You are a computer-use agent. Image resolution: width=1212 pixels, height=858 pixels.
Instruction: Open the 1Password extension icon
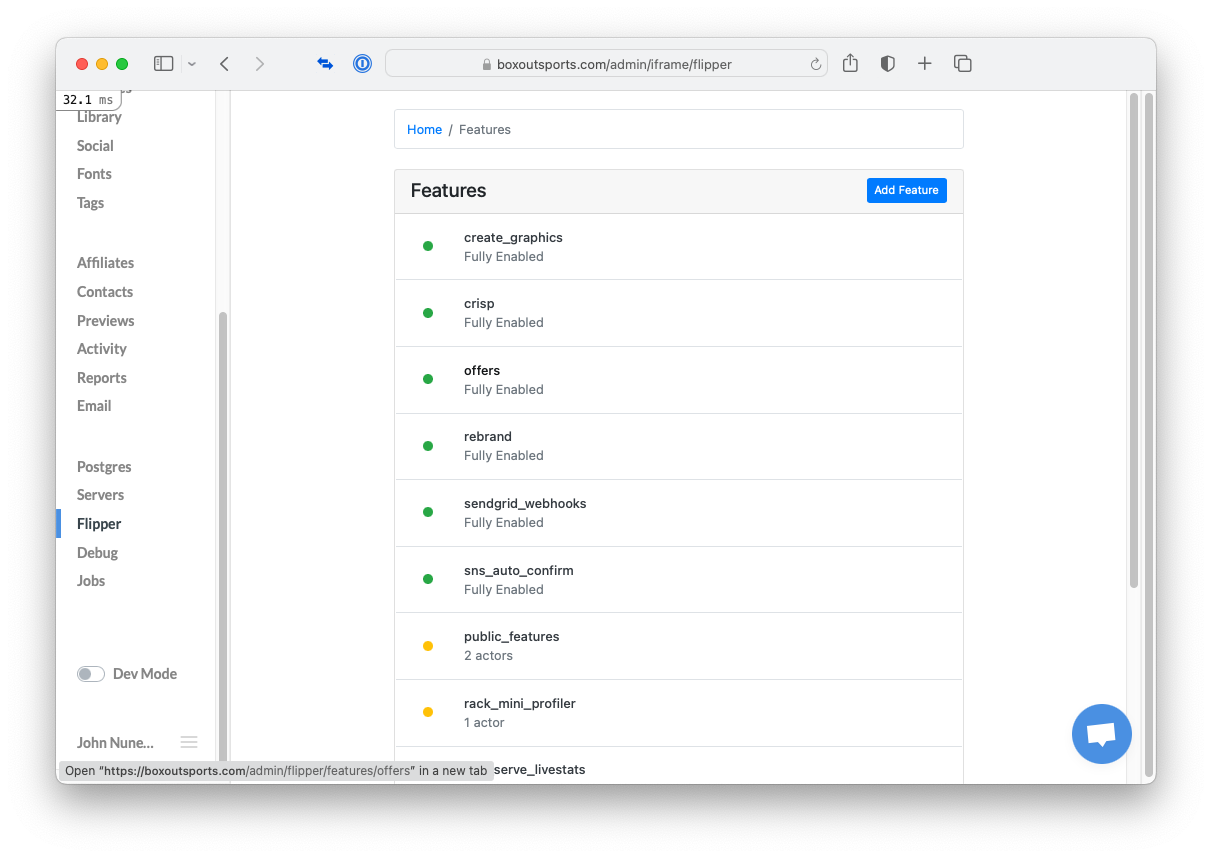point(362,64)
